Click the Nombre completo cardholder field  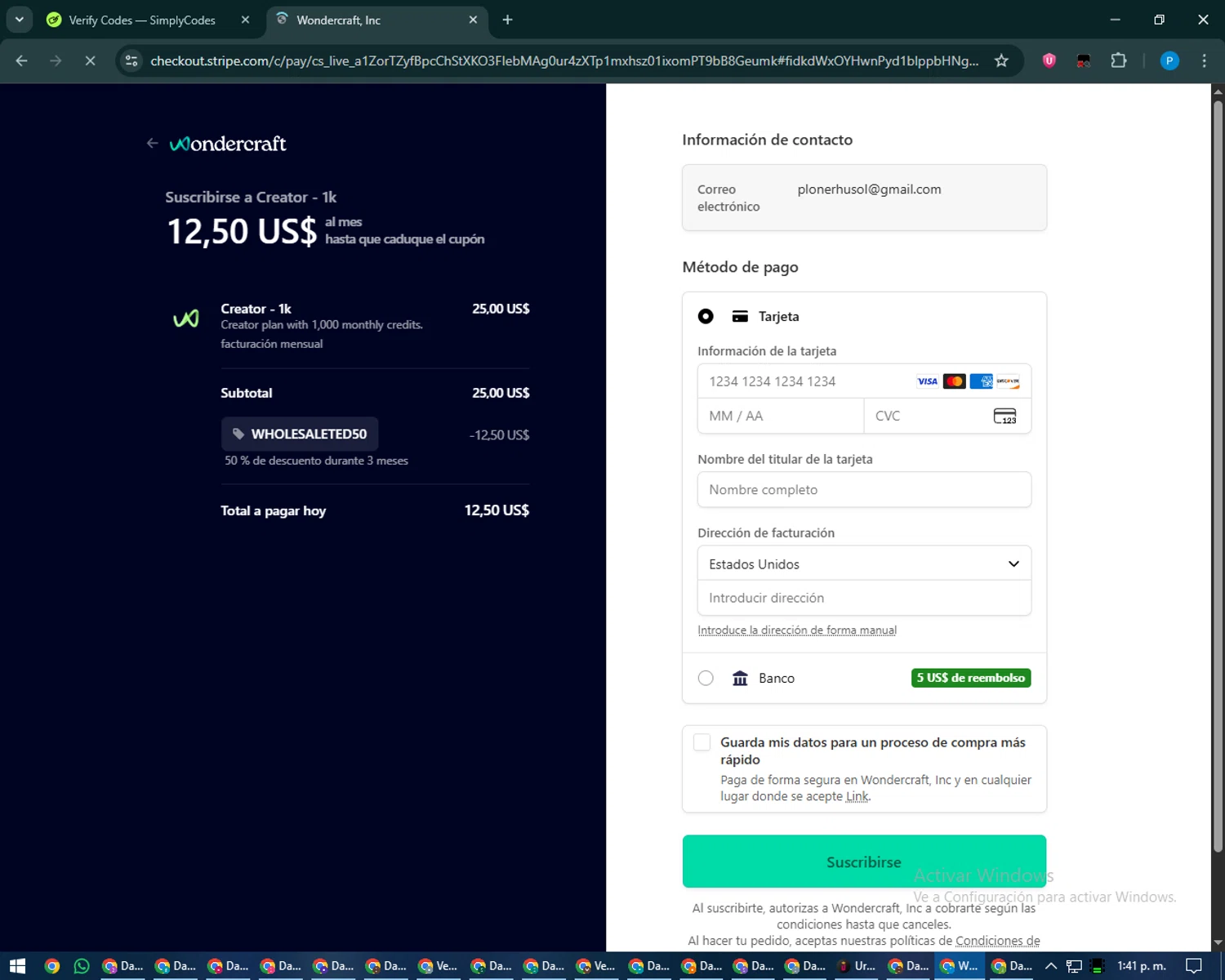(x=864, y=490)
